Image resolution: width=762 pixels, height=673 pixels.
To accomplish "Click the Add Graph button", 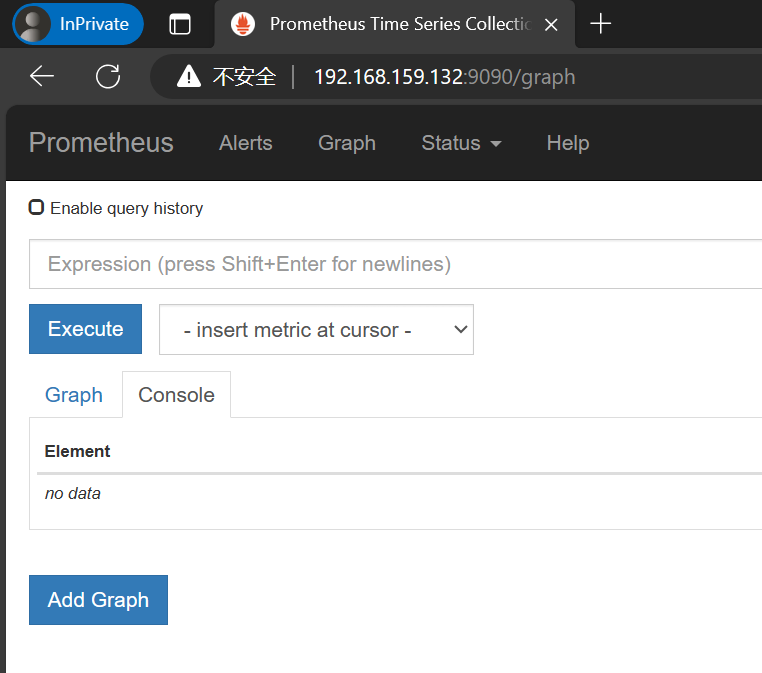I will 98,600.
